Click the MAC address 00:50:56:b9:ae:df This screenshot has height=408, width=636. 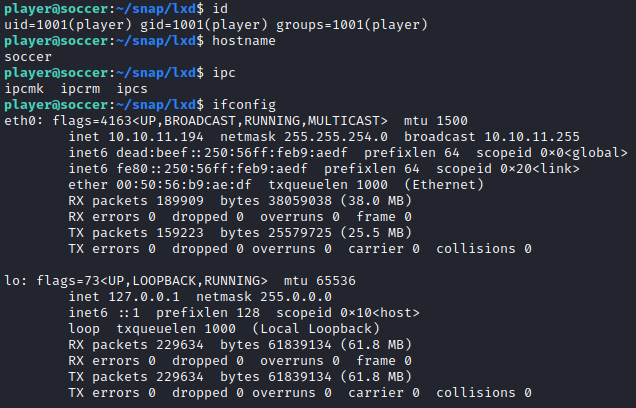[x=184, y=185]
